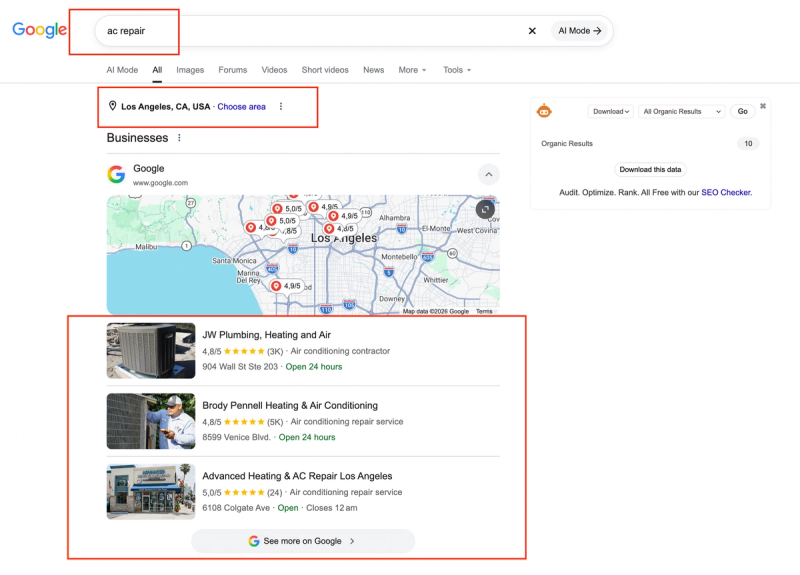800x575 pixels.
Task: Click the Google G favicon
Action: (116, 174)
